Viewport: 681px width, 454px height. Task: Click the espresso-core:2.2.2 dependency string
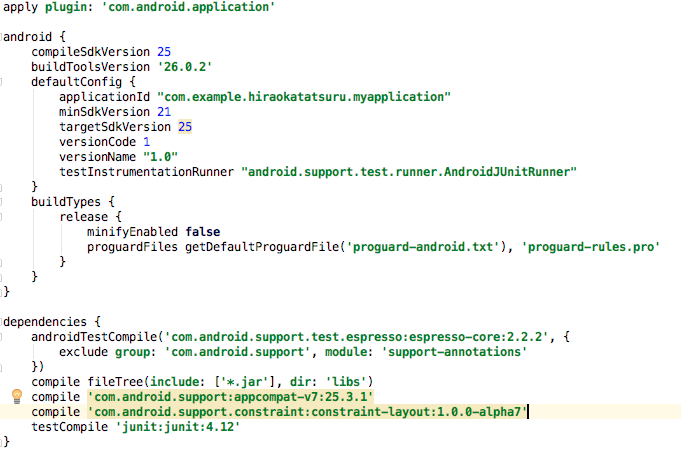pyautogui.click(x=356, y=337)
